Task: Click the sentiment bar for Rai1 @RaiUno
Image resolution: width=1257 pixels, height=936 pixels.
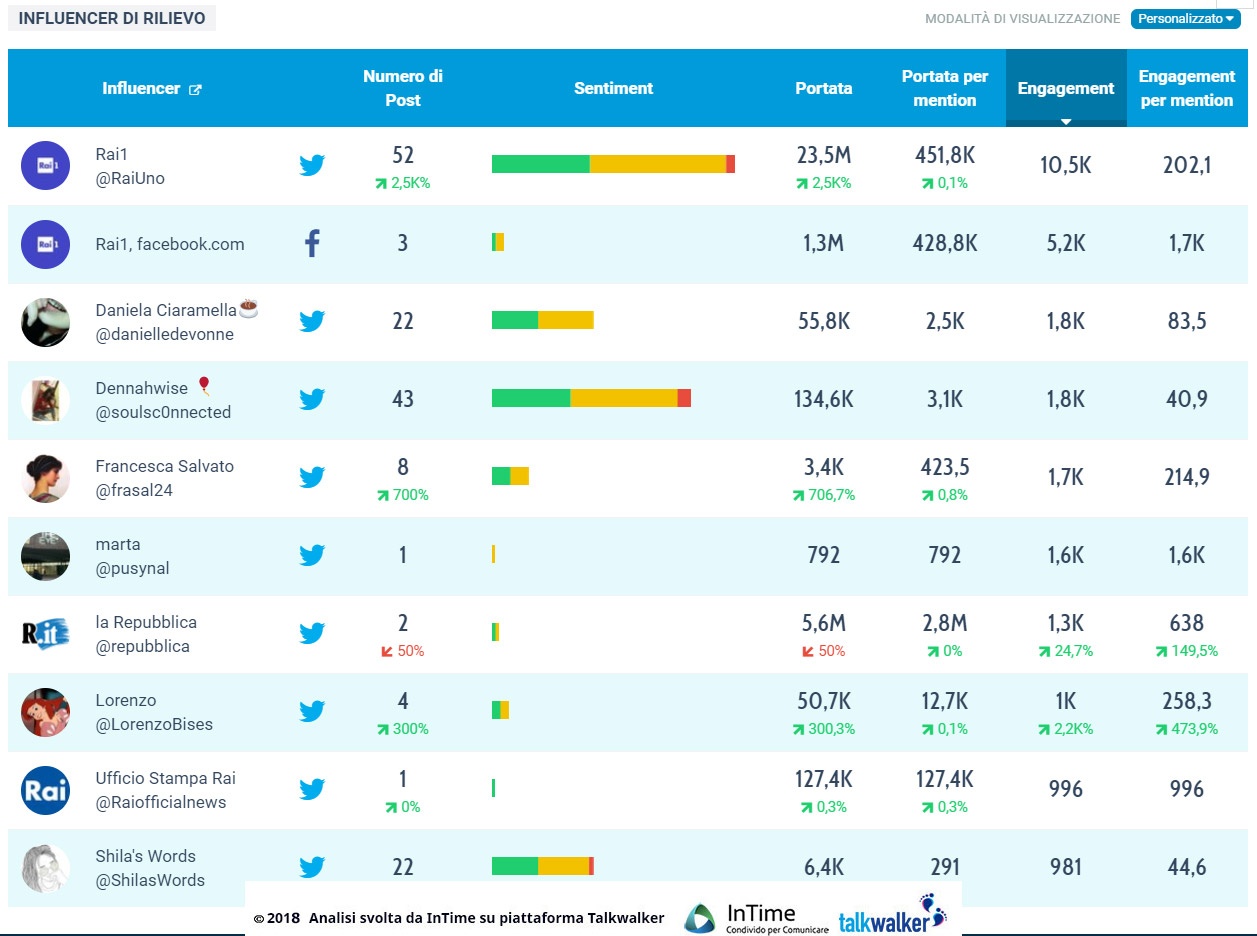Action: [x=613, y=164]
